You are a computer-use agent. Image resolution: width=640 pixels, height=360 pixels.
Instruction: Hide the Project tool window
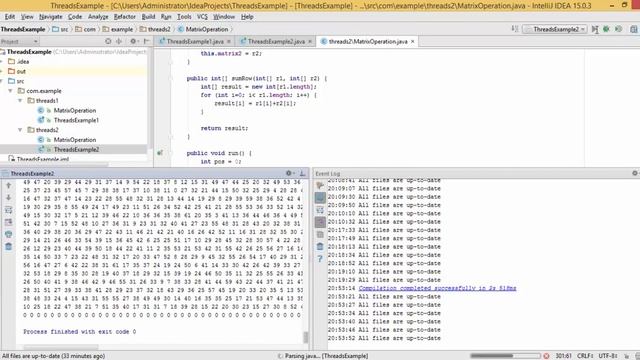coord(146,41)
